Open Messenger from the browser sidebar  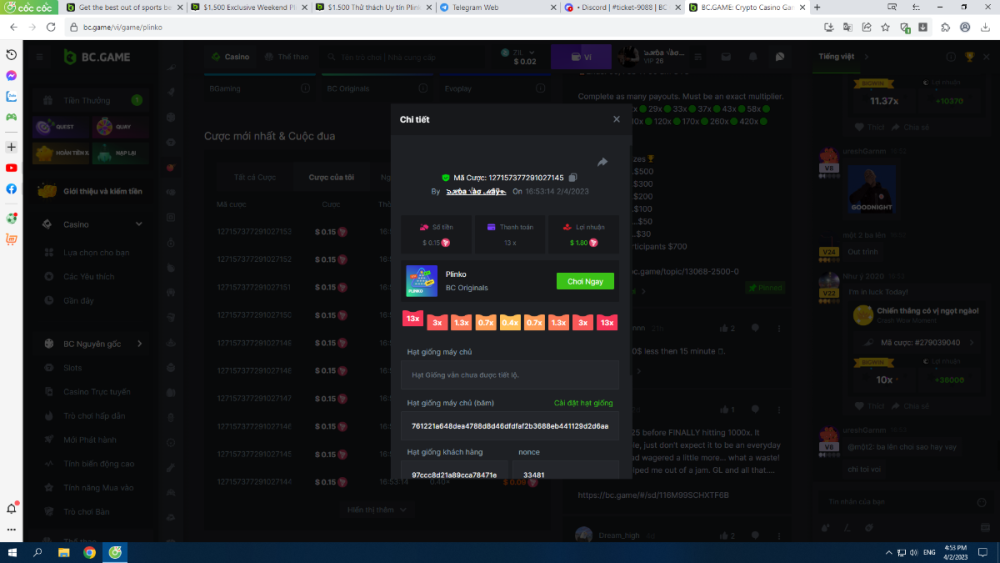(11, 76)
